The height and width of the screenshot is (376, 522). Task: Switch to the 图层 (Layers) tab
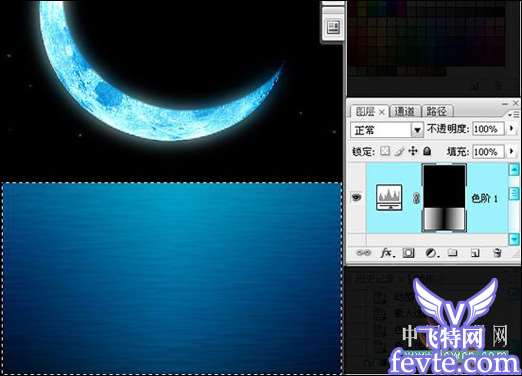pos(364,112)
